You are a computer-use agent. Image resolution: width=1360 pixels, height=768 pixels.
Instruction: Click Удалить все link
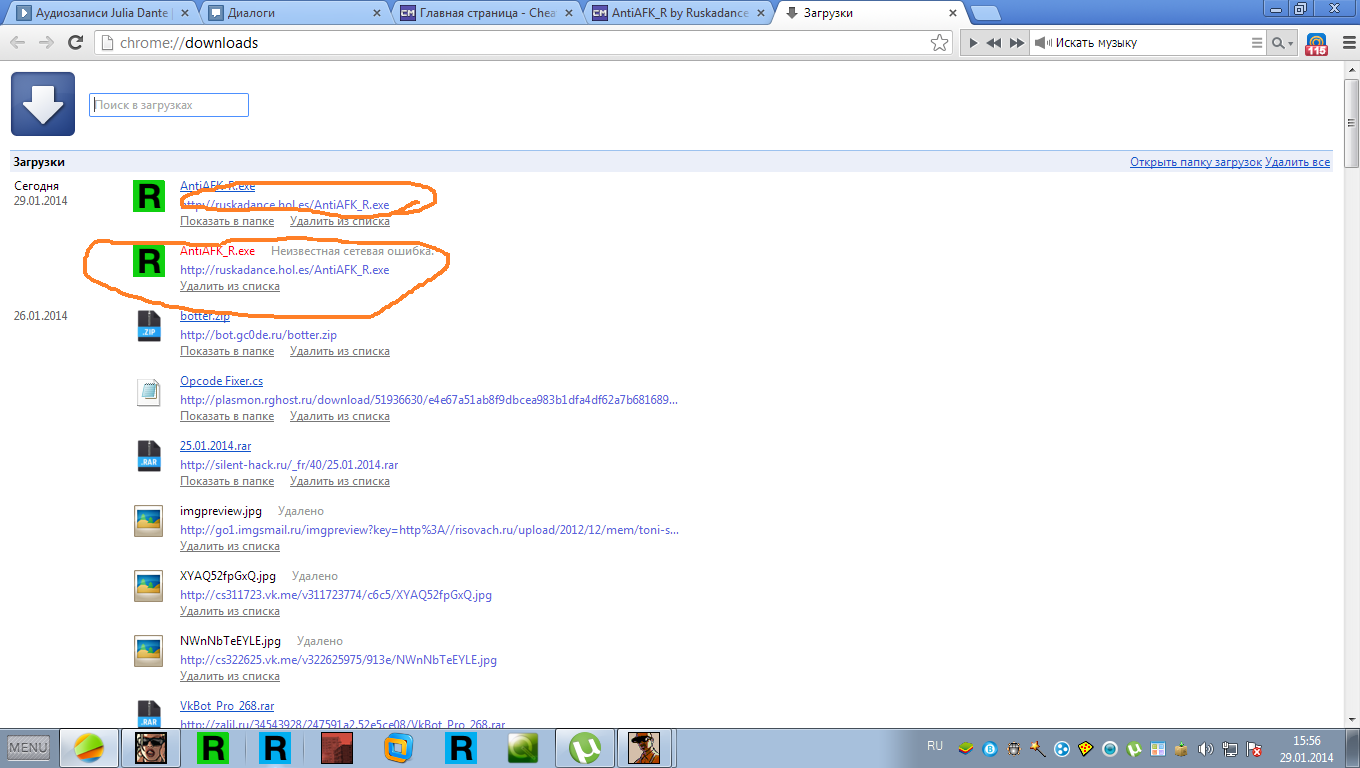click(1297, 162)
